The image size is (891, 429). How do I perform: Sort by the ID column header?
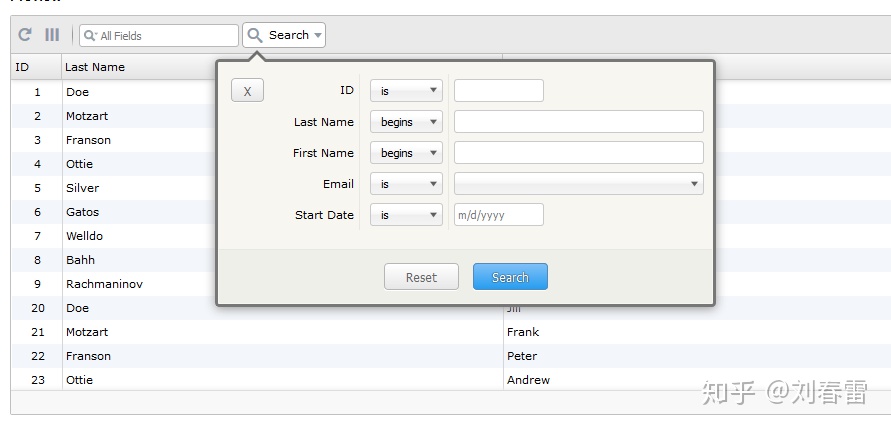click(36, 67)
